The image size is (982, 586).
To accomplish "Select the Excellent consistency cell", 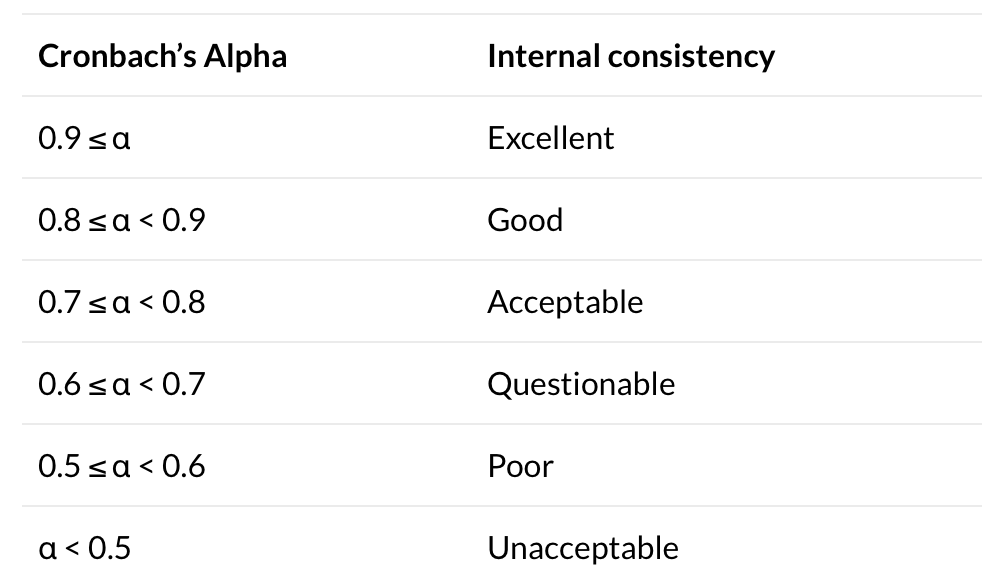I will pos(551,138).
